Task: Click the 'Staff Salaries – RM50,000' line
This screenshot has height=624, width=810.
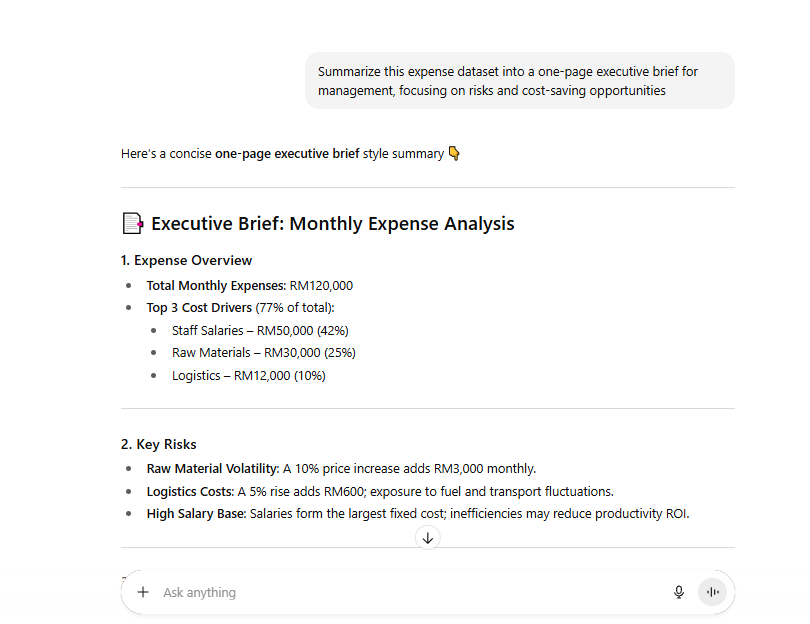Action: [x=260, y=330]
